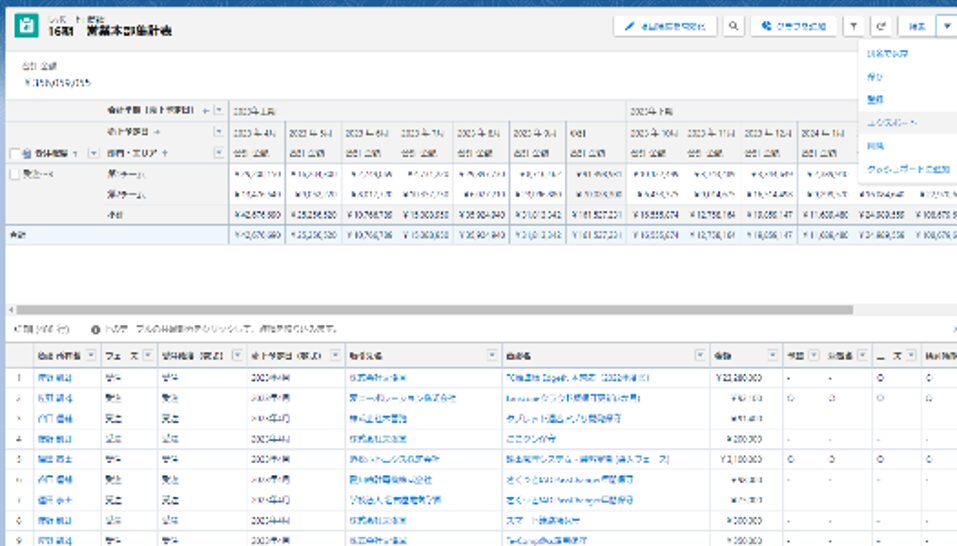Toggle the filter panel funnel icon
This screenshot has height=546, width=957.
pyautogui.click(x=854, y=26)
